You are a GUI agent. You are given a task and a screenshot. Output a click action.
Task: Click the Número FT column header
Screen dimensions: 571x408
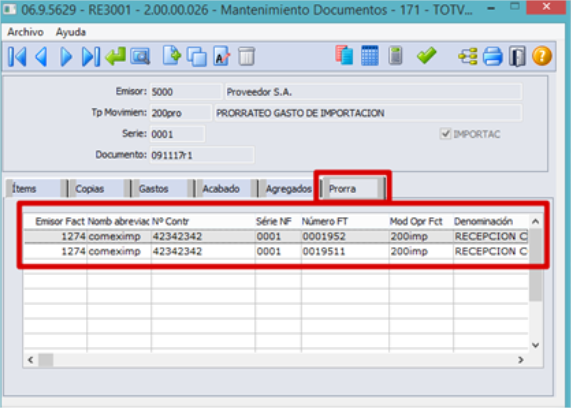[x=345, y=221]
